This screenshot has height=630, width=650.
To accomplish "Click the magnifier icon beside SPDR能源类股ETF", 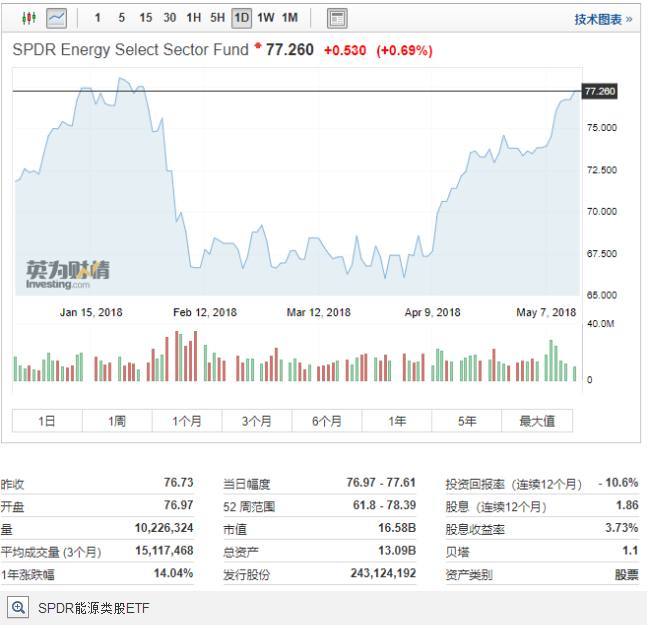I will (x=18, y=608).
